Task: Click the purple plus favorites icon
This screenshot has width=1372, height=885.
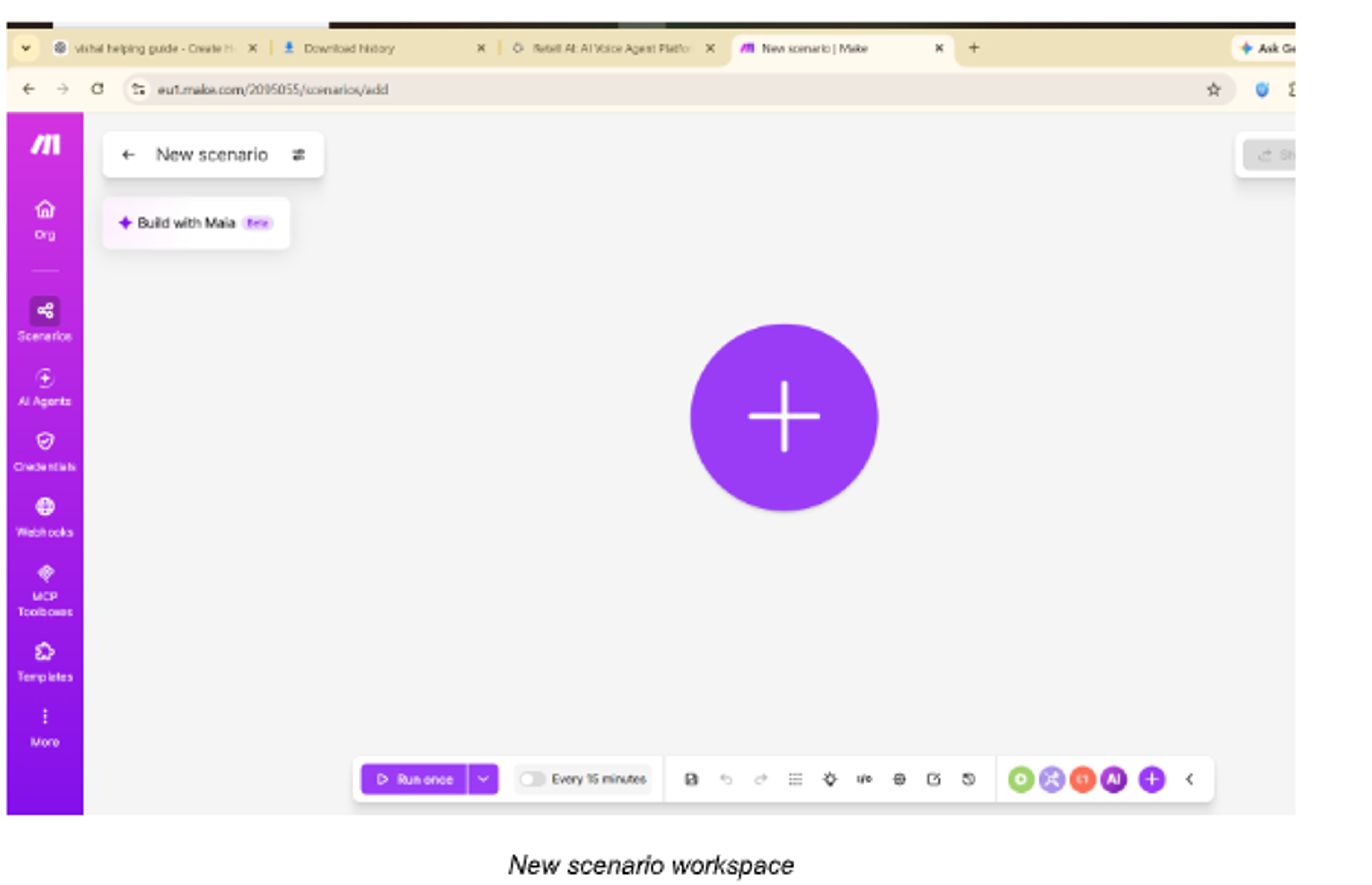Action: [1151, 779]
